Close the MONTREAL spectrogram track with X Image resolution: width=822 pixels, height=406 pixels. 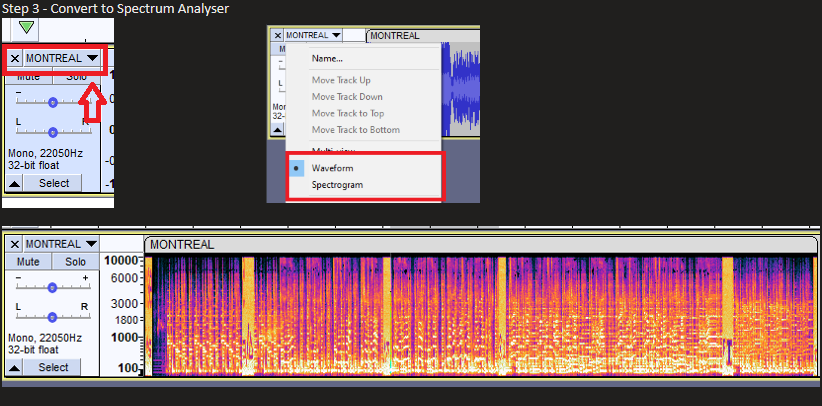(x=13, y=244)
